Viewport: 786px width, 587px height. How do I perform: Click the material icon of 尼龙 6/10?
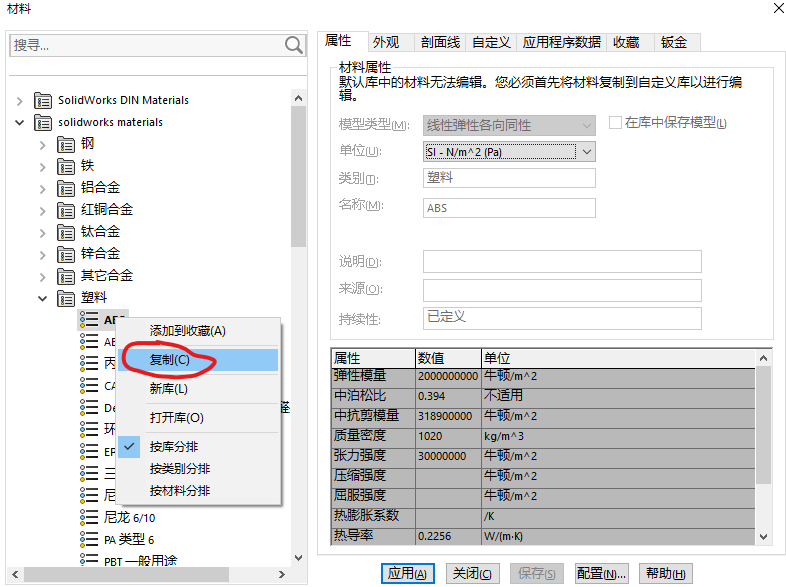click(x=89, y=517)
